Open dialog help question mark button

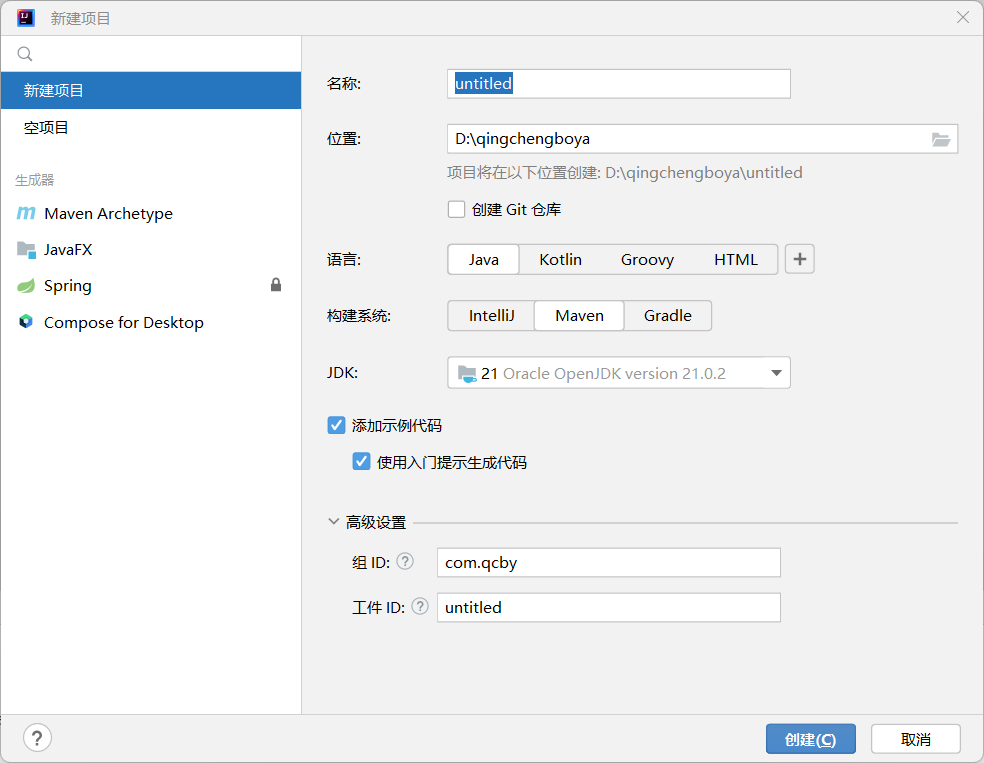37,738
